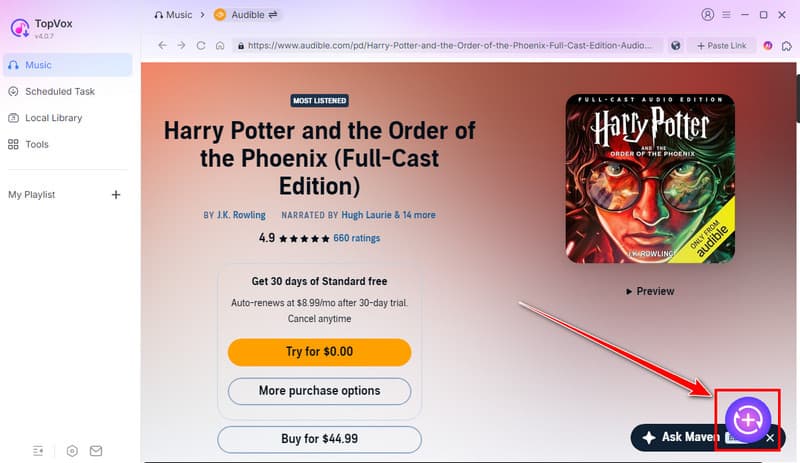
Task: Open the mail feedback icon
Action: coord(96,451)
